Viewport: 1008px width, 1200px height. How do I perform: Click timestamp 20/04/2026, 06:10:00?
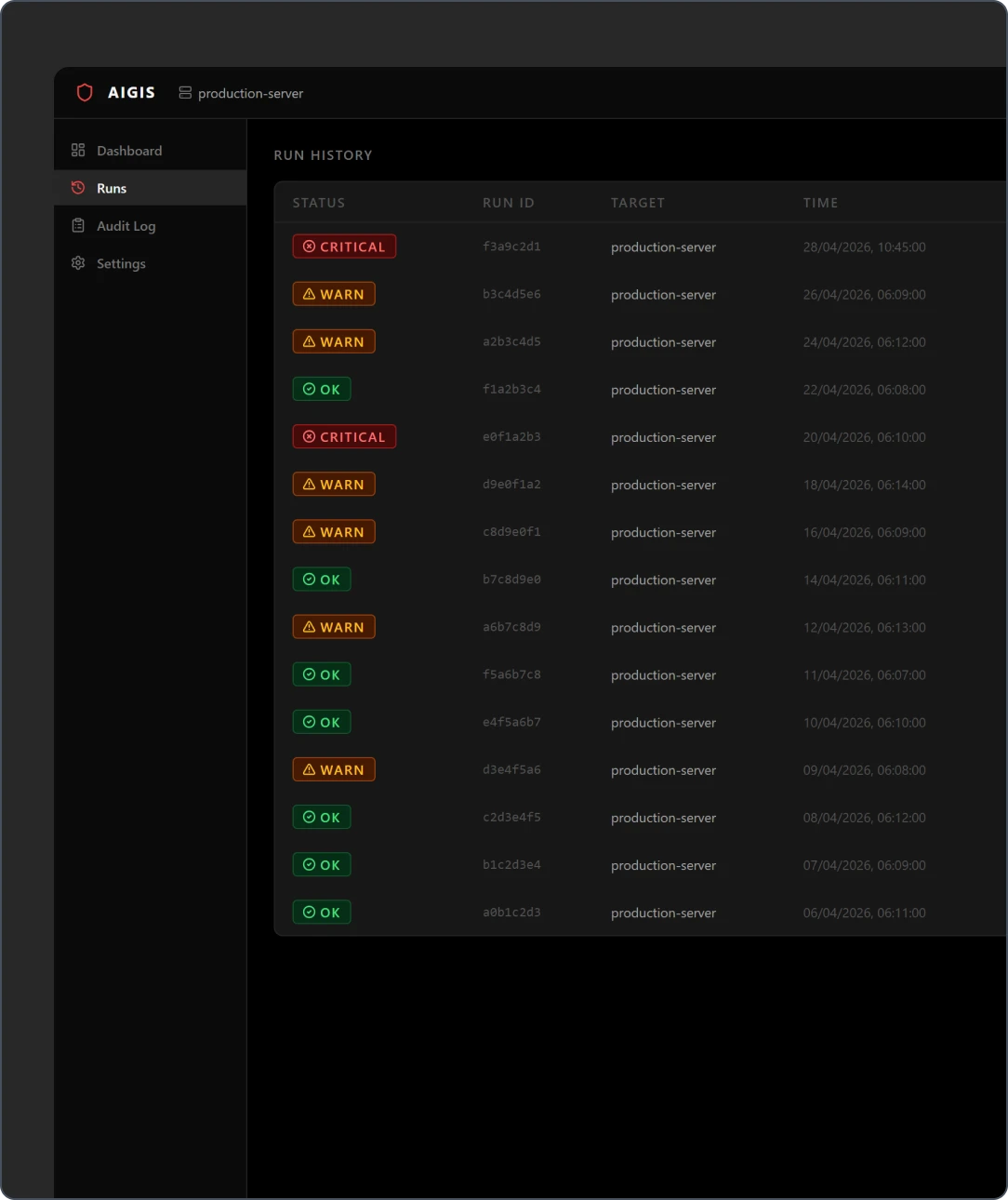pos(865,436)
